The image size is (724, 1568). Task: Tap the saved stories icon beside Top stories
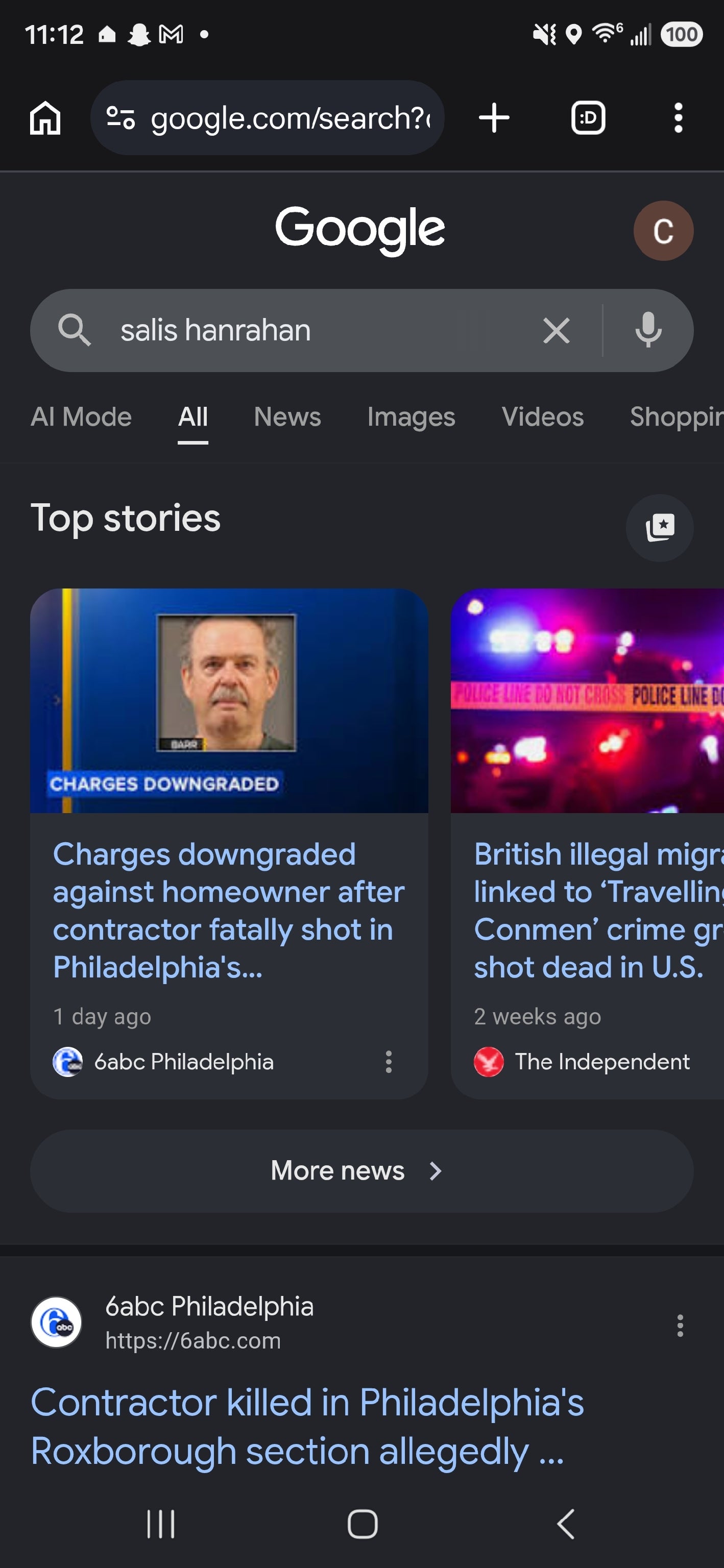(x=660, y=527)
